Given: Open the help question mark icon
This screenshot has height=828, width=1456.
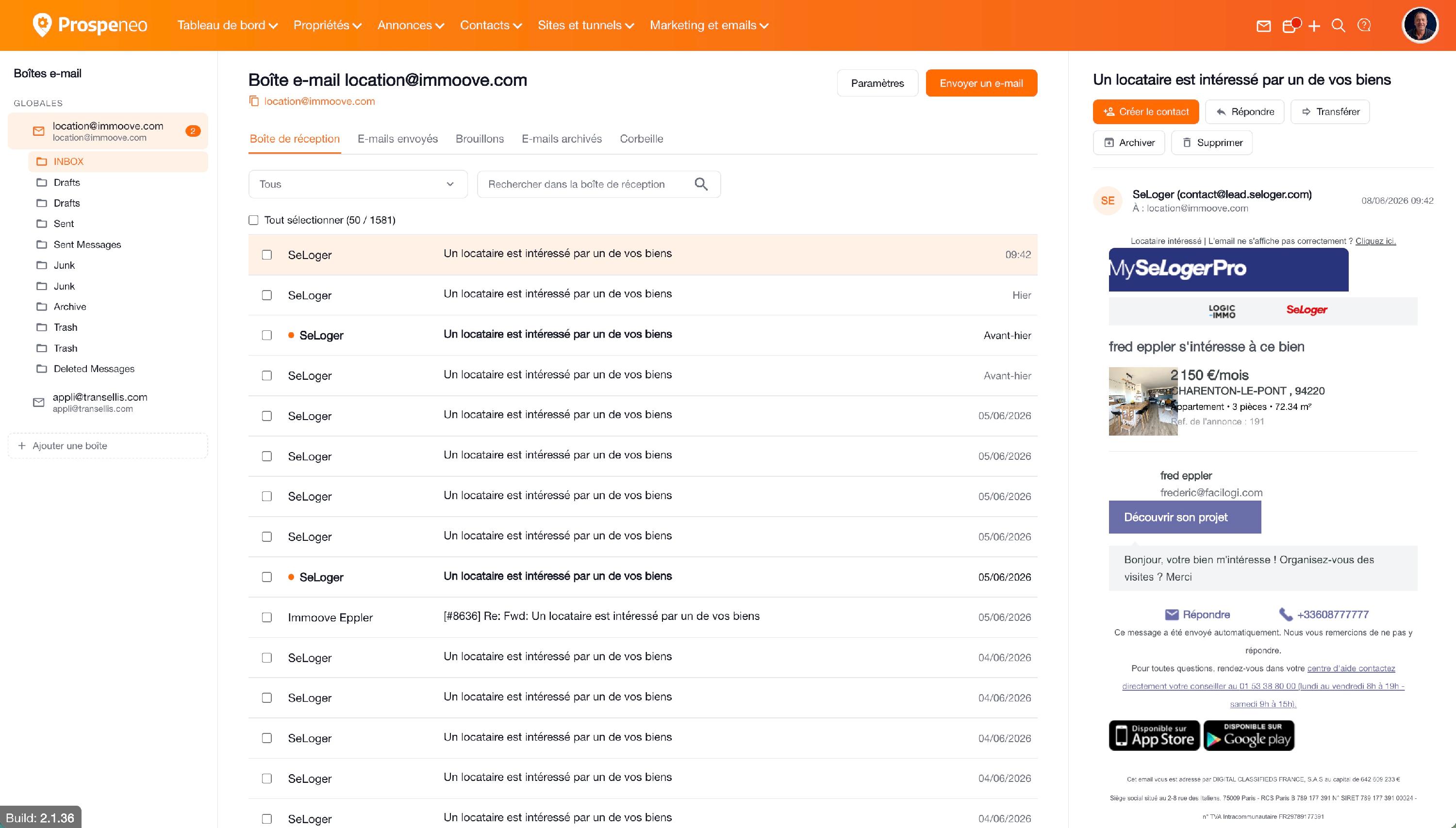Looking at the screenshot, I should [x=1364, y=26].
